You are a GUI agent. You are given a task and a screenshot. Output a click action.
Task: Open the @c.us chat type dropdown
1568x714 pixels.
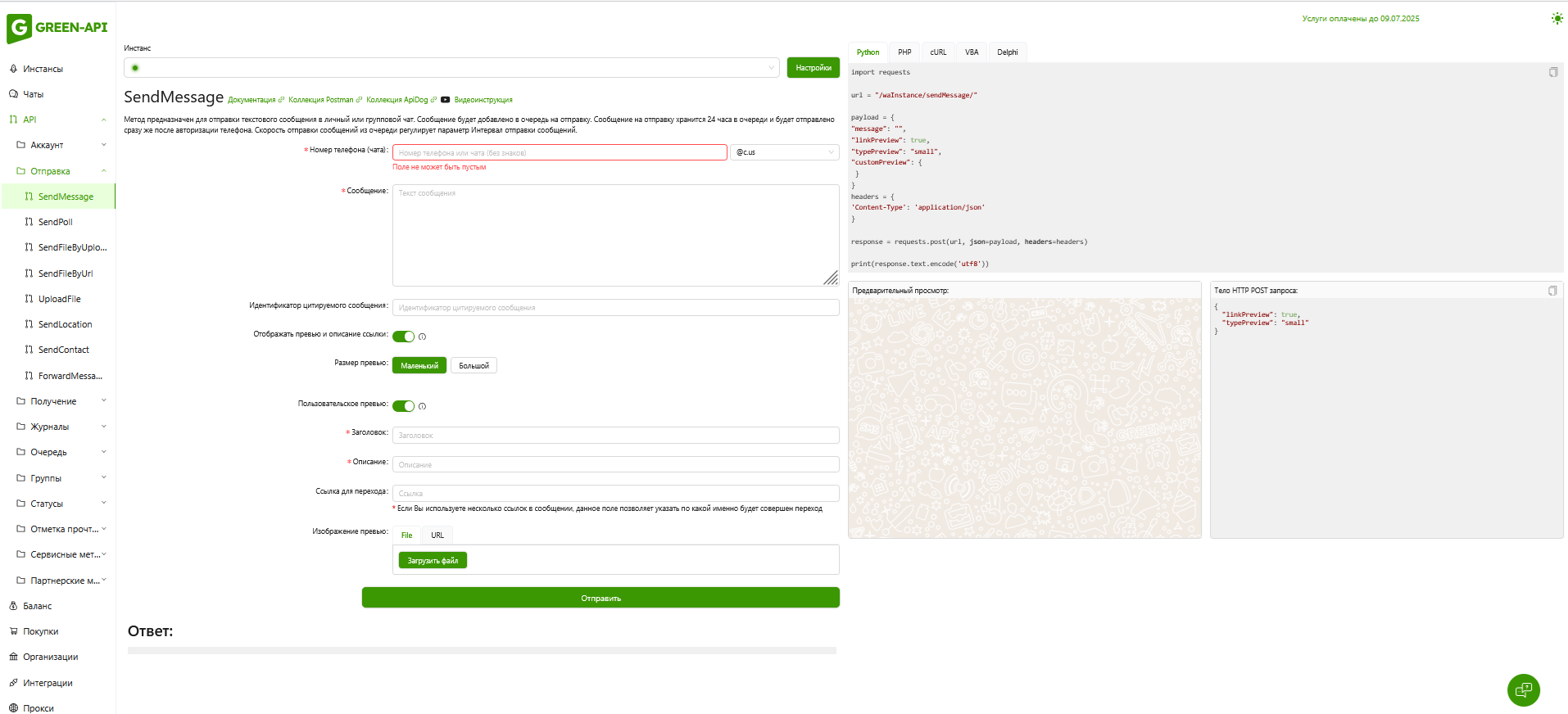coord(784,152)
